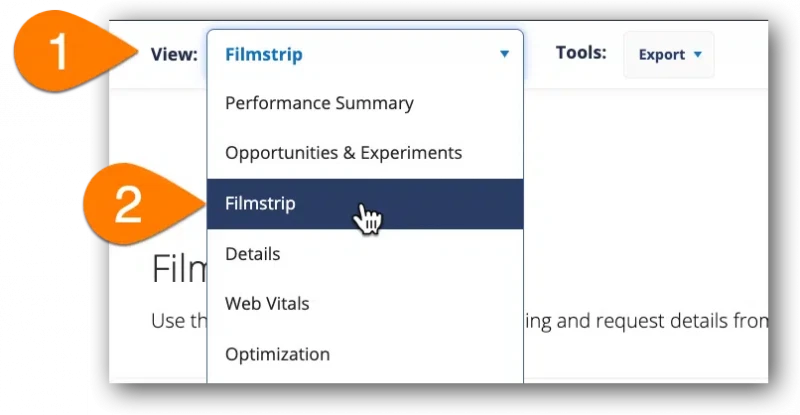Open the View combo box showing Filmstrip

coord(365,54)
